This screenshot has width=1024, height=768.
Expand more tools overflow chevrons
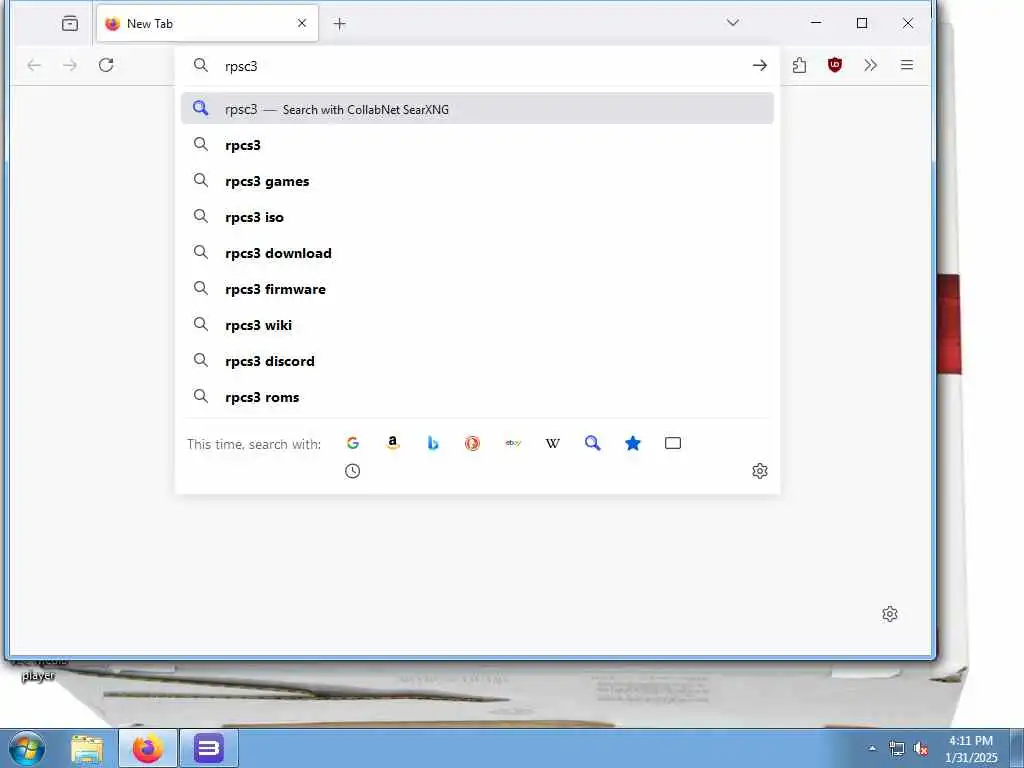871,65
